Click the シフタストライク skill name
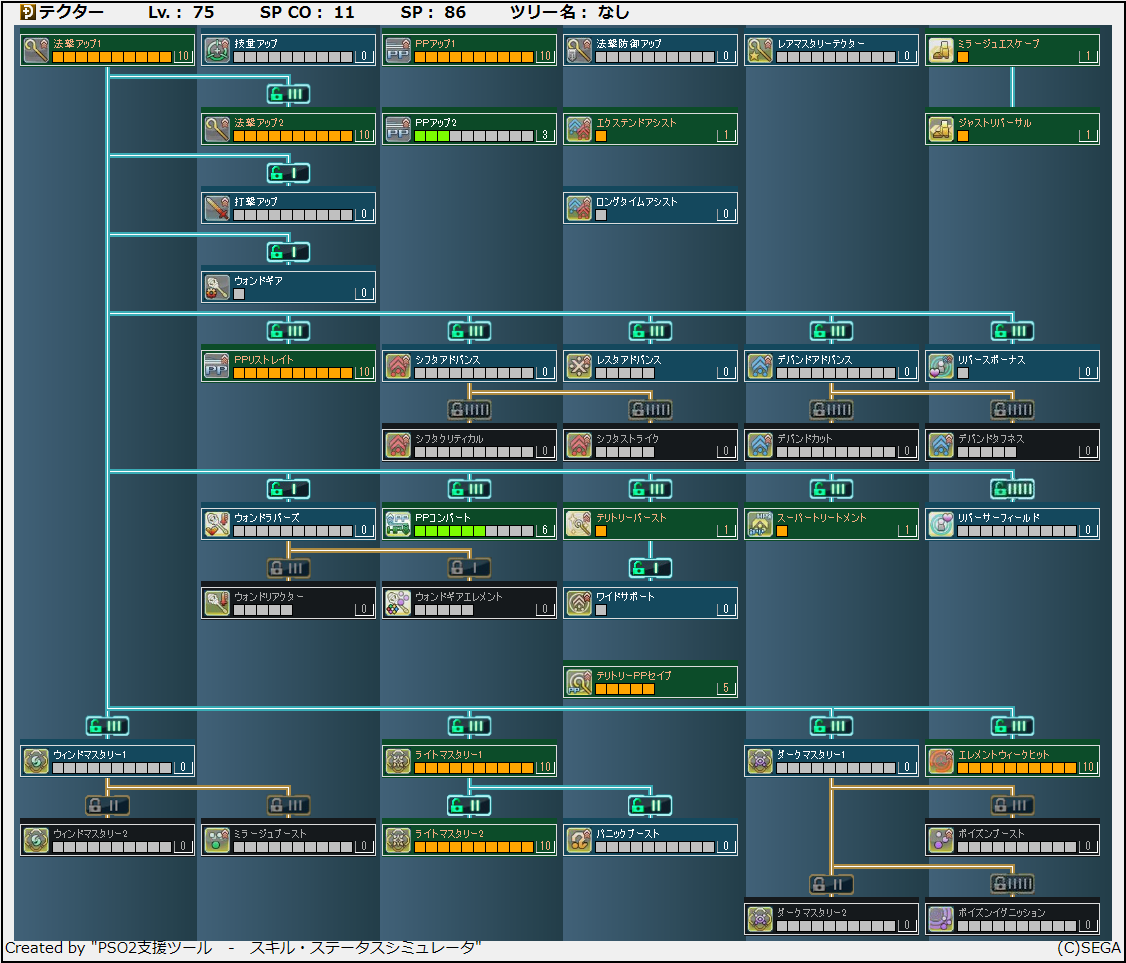 coord(627,439)
